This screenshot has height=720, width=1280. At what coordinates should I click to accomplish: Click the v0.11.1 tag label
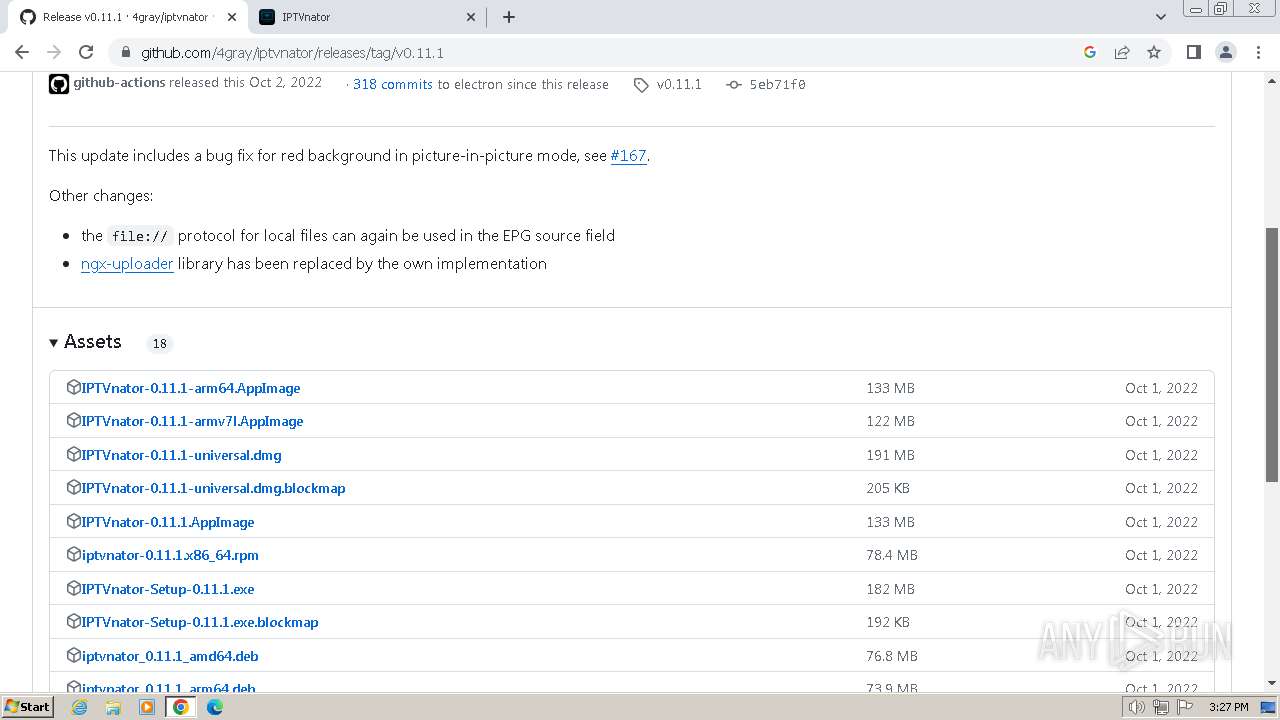(679, 84)
